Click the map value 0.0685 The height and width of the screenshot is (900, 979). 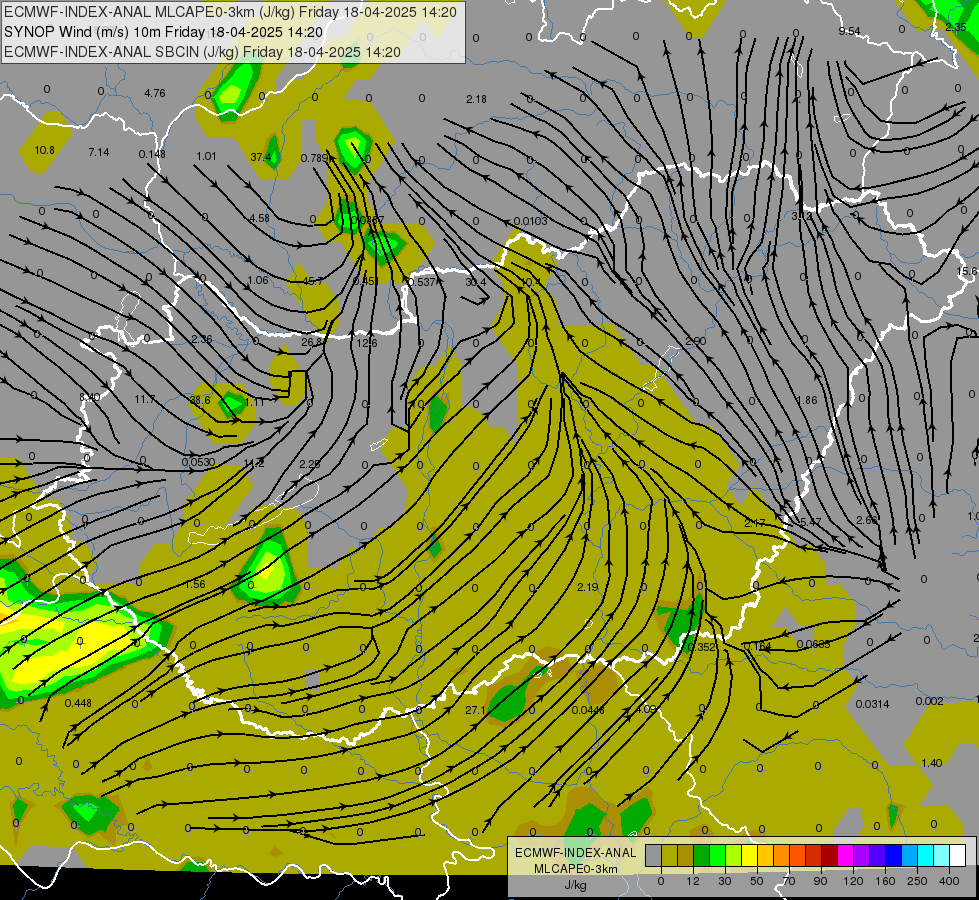coord(814,644)
